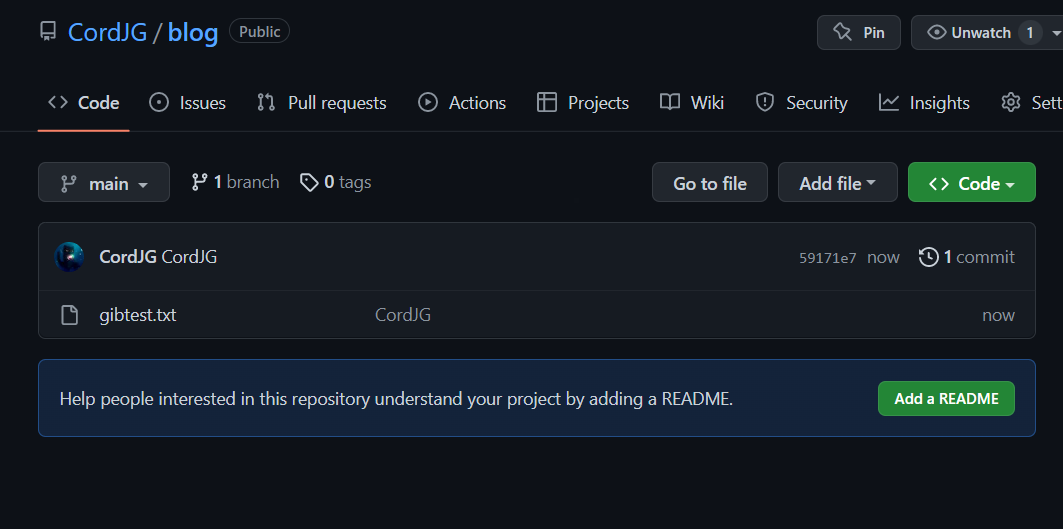1063x529 pixels.
Task: Click the 'now' timestamp on gibtest.txt row
Action: [999, 315]
